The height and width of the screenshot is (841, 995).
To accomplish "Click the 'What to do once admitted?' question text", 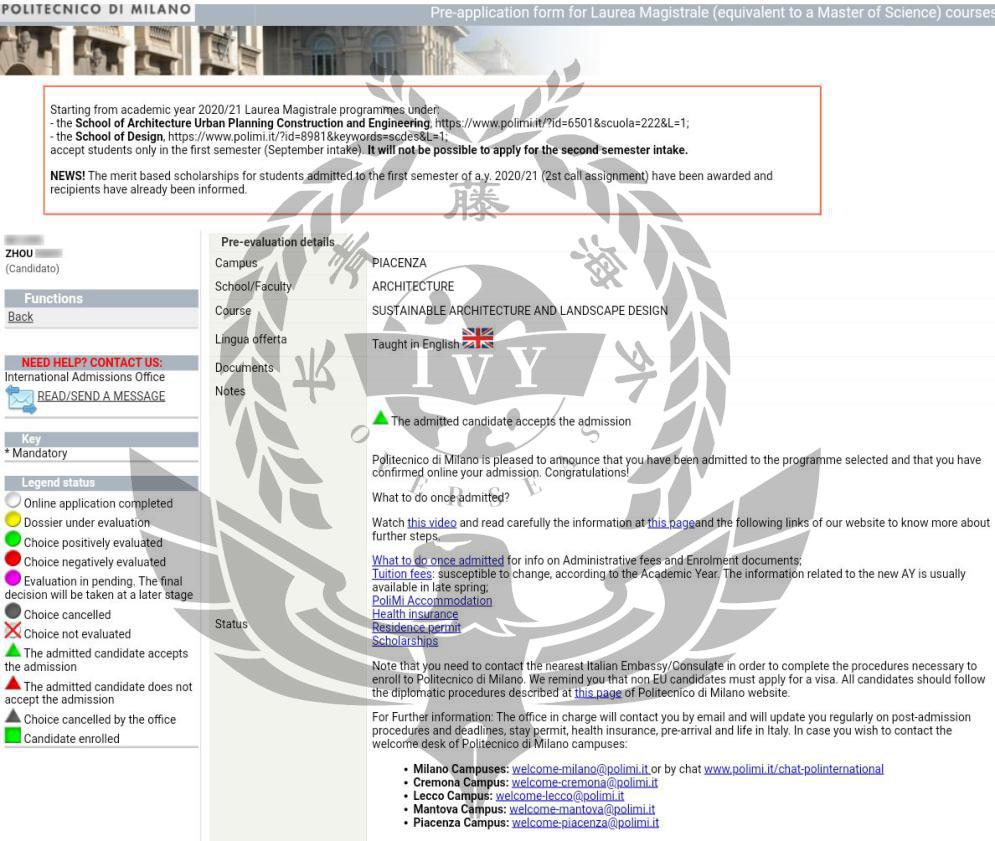I will 440,498.
